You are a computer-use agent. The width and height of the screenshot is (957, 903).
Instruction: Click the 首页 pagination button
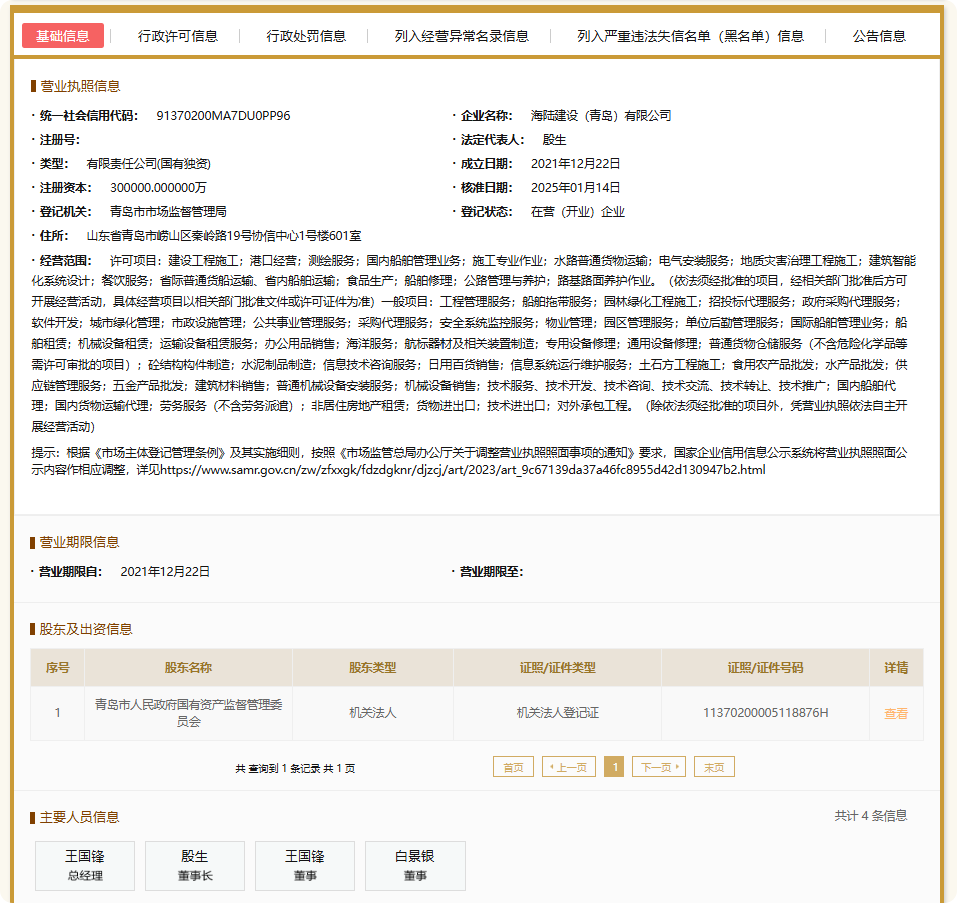click(x=513, y=766)
